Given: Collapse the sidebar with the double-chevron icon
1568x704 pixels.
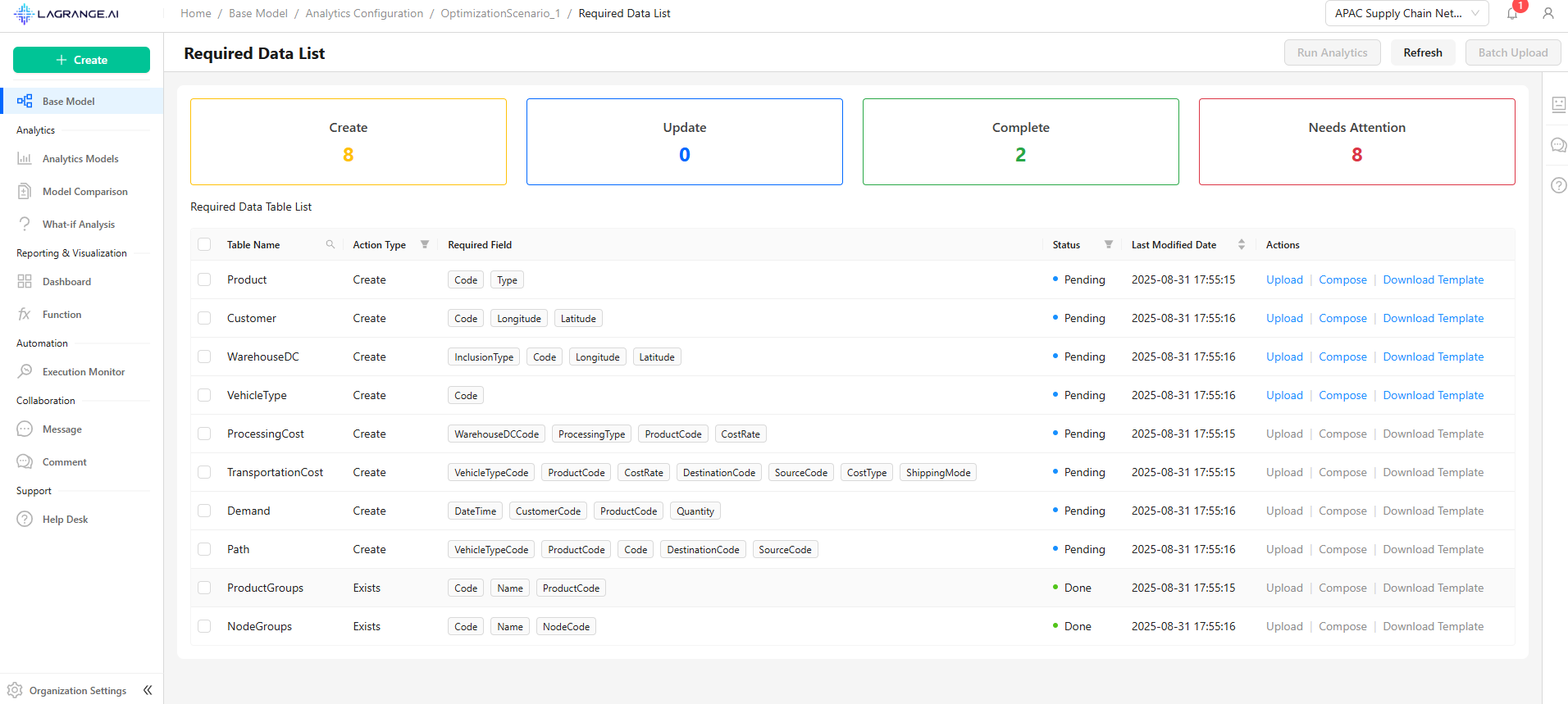Looking at the screenshot, I should point(148,690).
